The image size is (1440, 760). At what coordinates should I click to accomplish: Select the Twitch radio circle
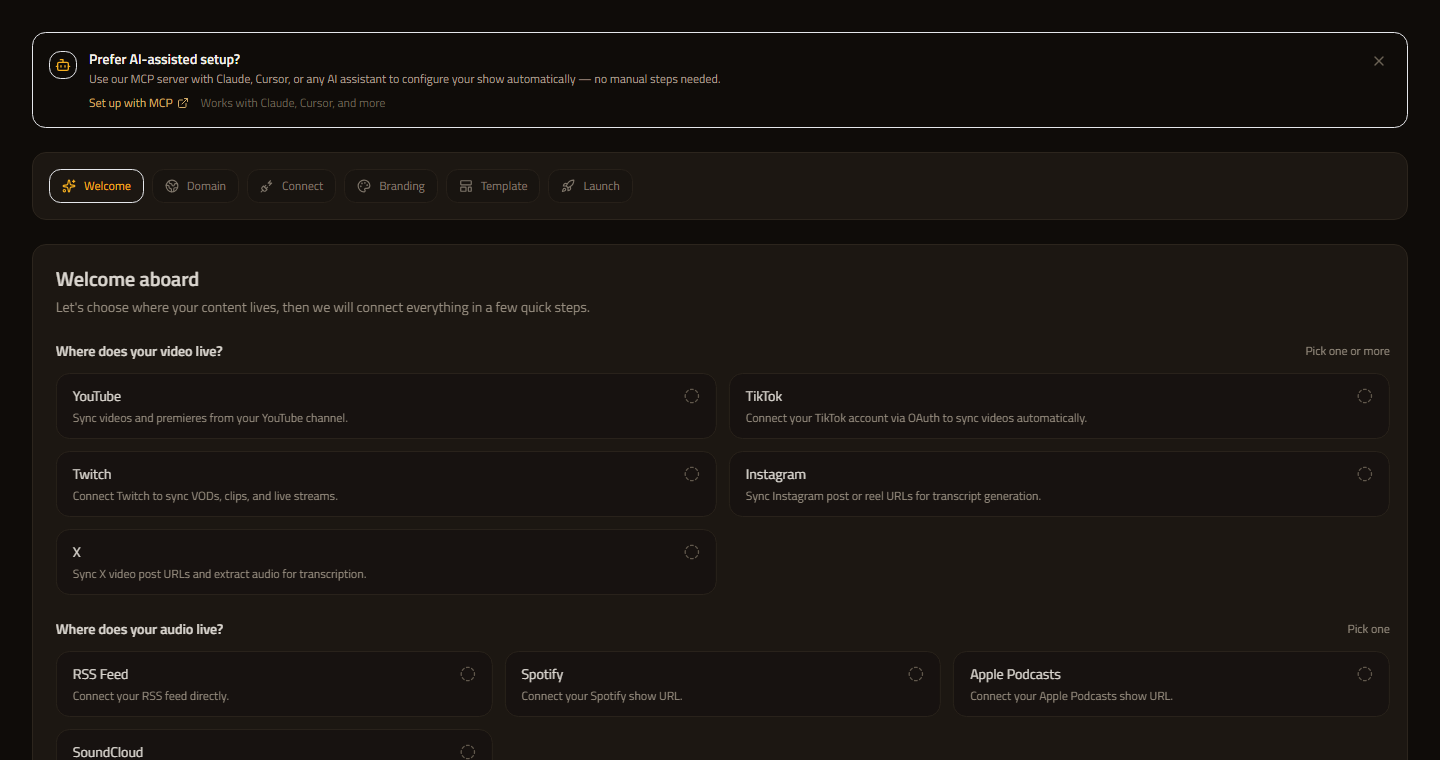pos(691,474)
